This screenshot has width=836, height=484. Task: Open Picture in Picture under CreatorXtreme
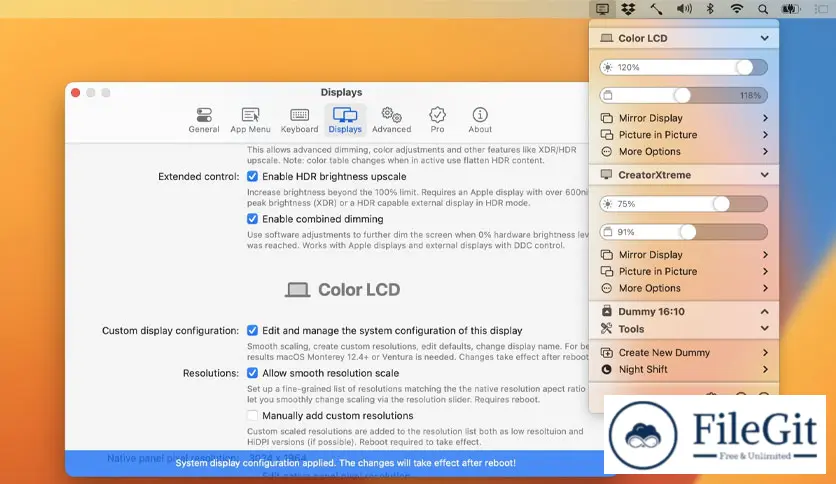[x=684, y=271]
